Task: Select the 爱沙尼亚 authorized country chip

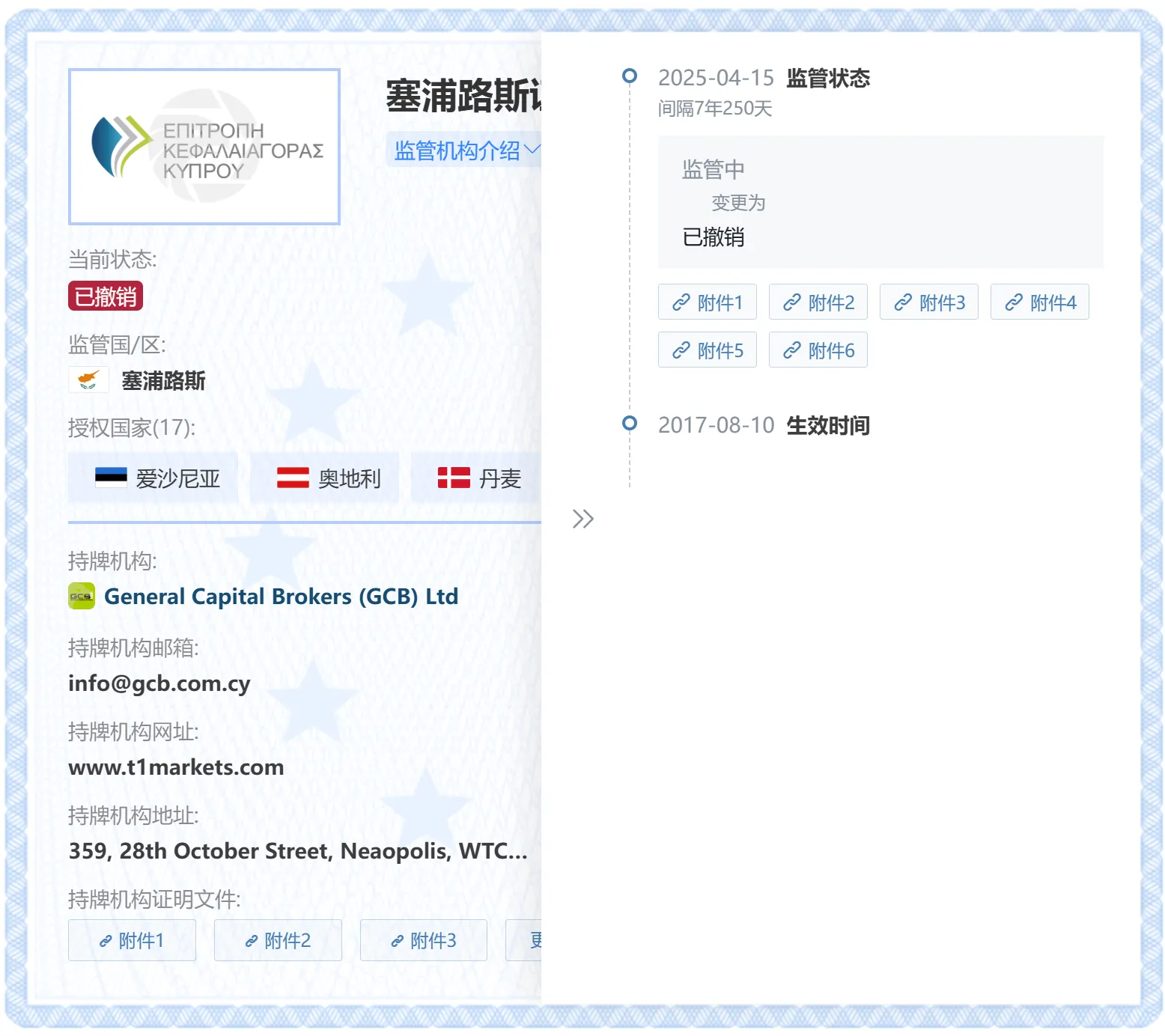Action: point(153,478)
